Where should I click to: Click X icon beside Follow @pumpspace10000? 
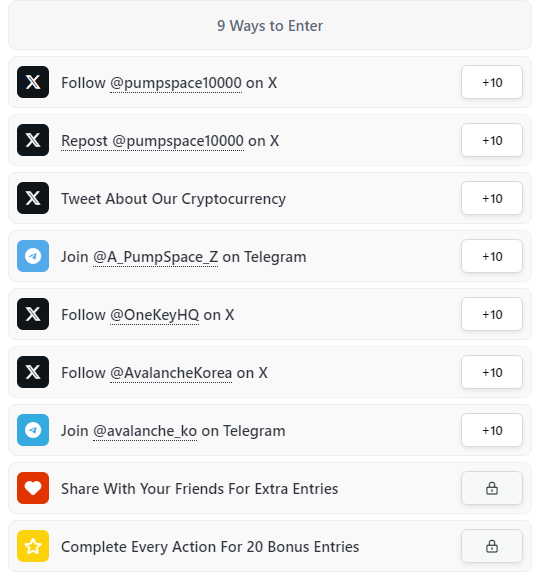tap(33, 82)
